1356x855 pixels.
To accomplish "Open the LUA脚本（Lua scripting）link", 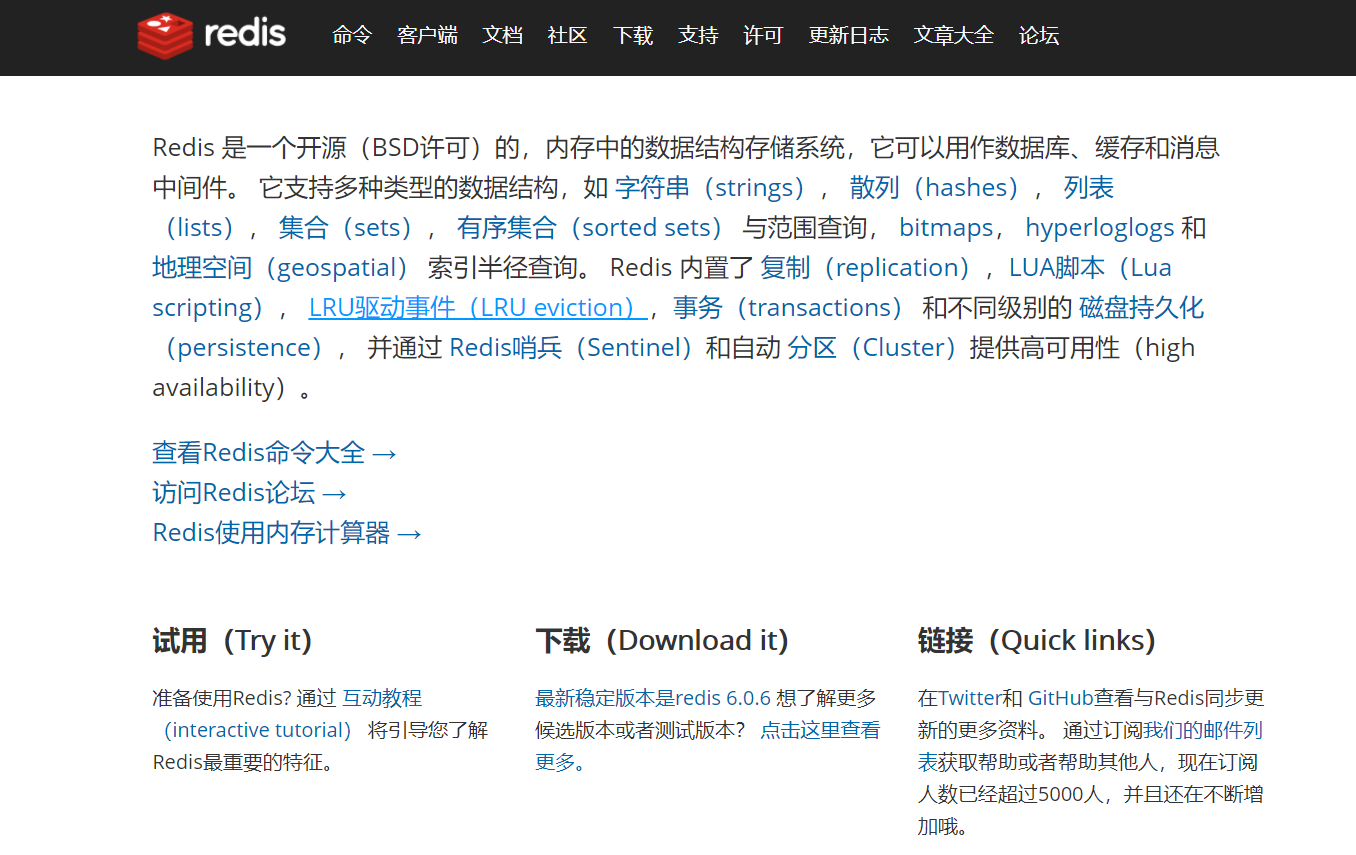I will point(1090,268).
